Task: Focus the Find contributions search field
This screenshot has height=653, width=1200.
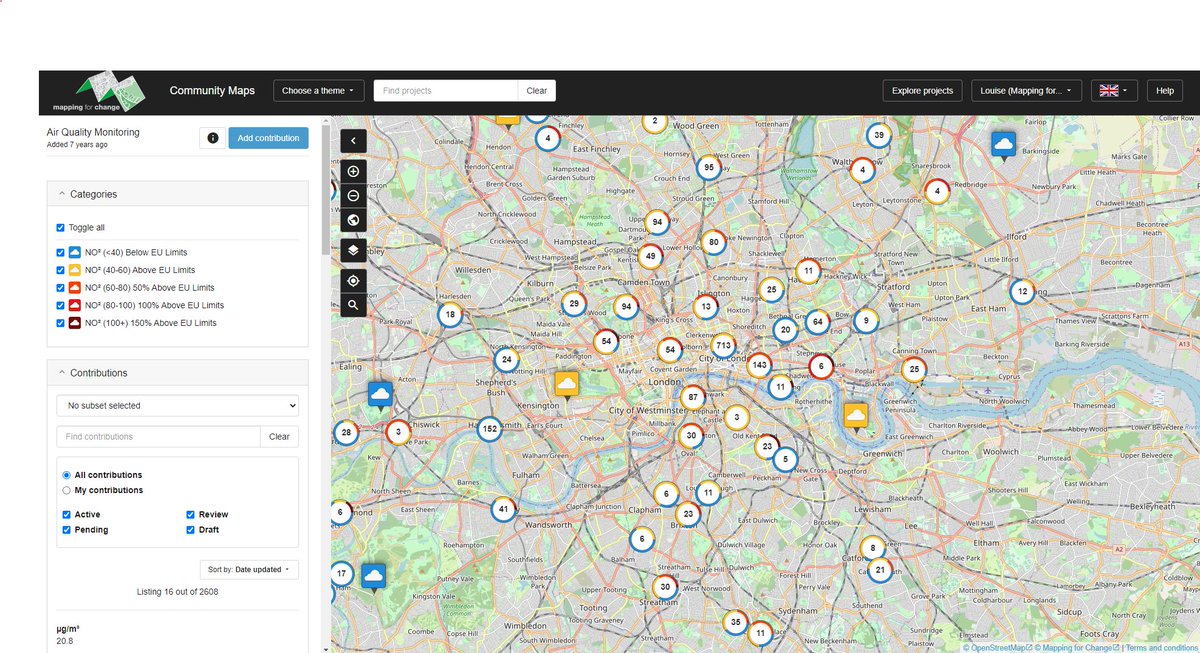Action: coord(159,437)
